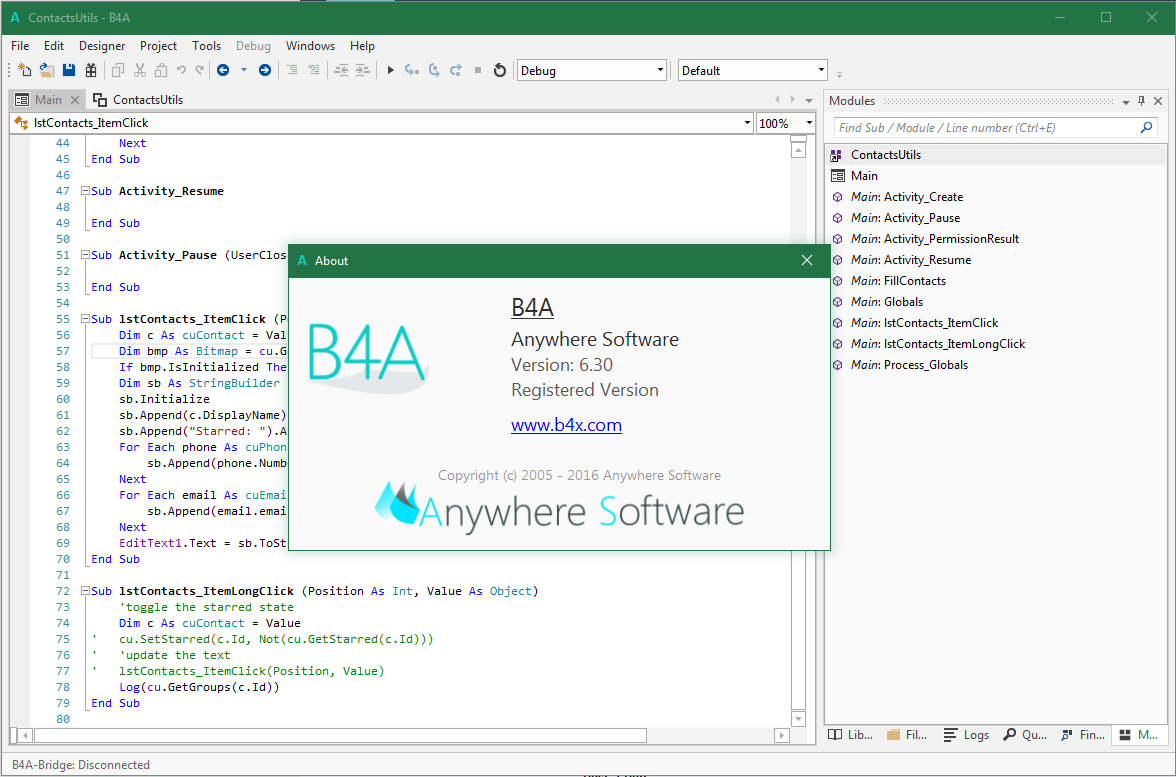Select Main: FillContacts in Modules list
Screen dimensions: 1176x777
tap(898, 281)
